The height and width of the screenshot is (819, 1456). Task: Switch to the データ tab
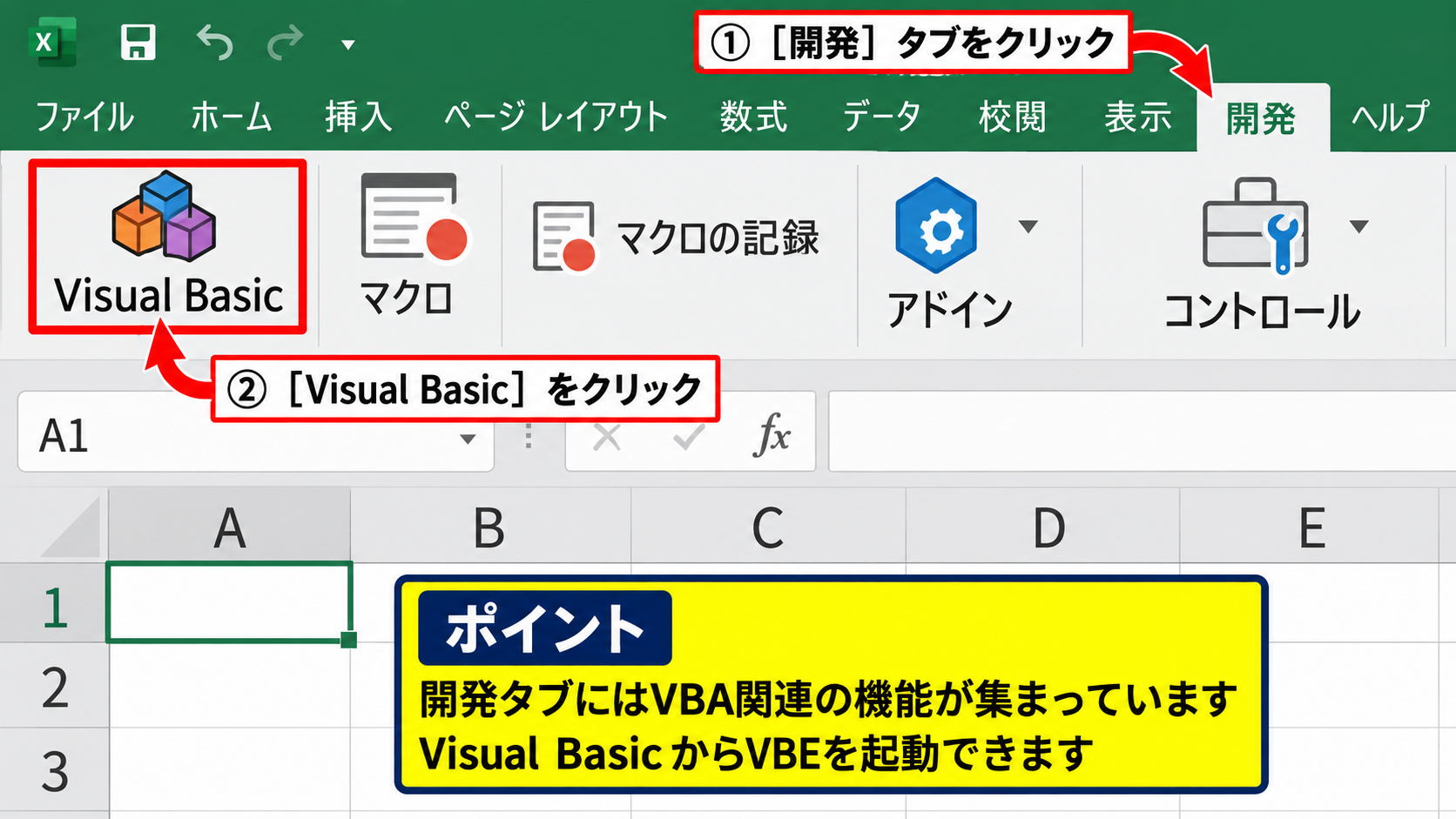pyautogui.click(x=882, y=117)
